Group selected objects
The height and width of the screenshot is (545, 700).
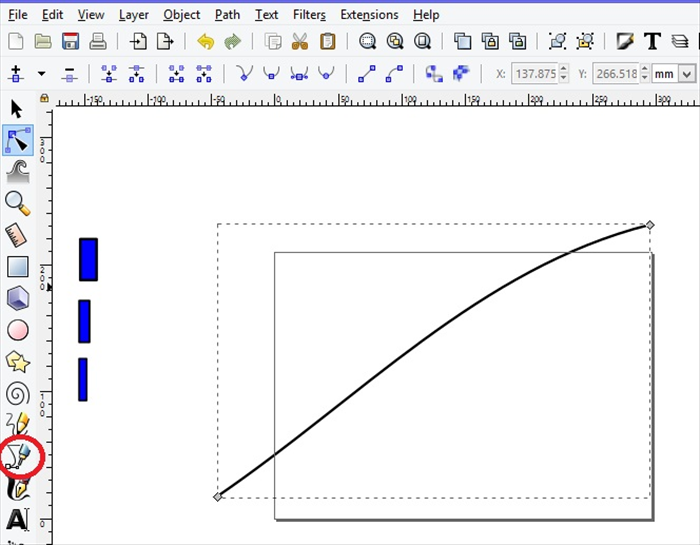558,42
